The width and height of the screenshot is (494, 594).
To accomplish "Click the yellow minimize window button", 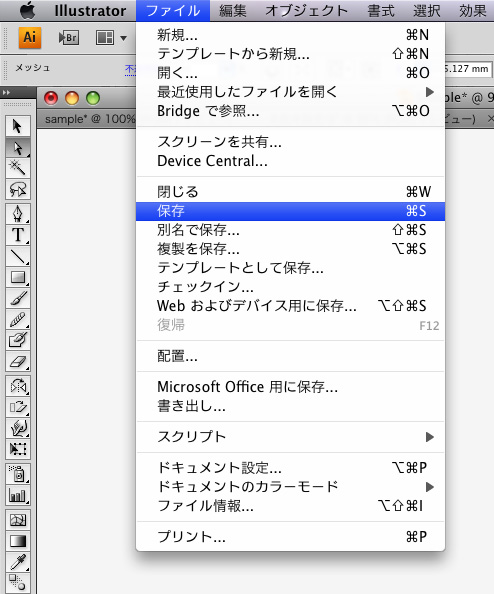I will coord(72,98).
